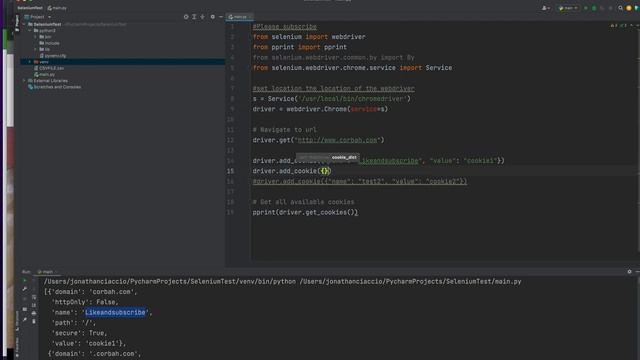The height and width of the screenshot is (360, 640).
Task: Click the Run with Coverage icon
Action: pos(602,8)
